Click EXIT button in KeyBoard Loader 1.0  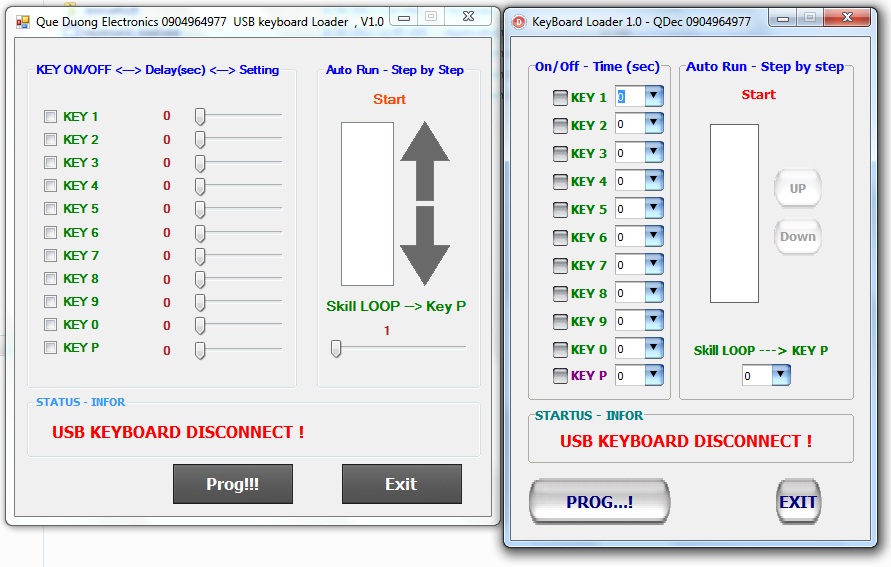[798, 502]
